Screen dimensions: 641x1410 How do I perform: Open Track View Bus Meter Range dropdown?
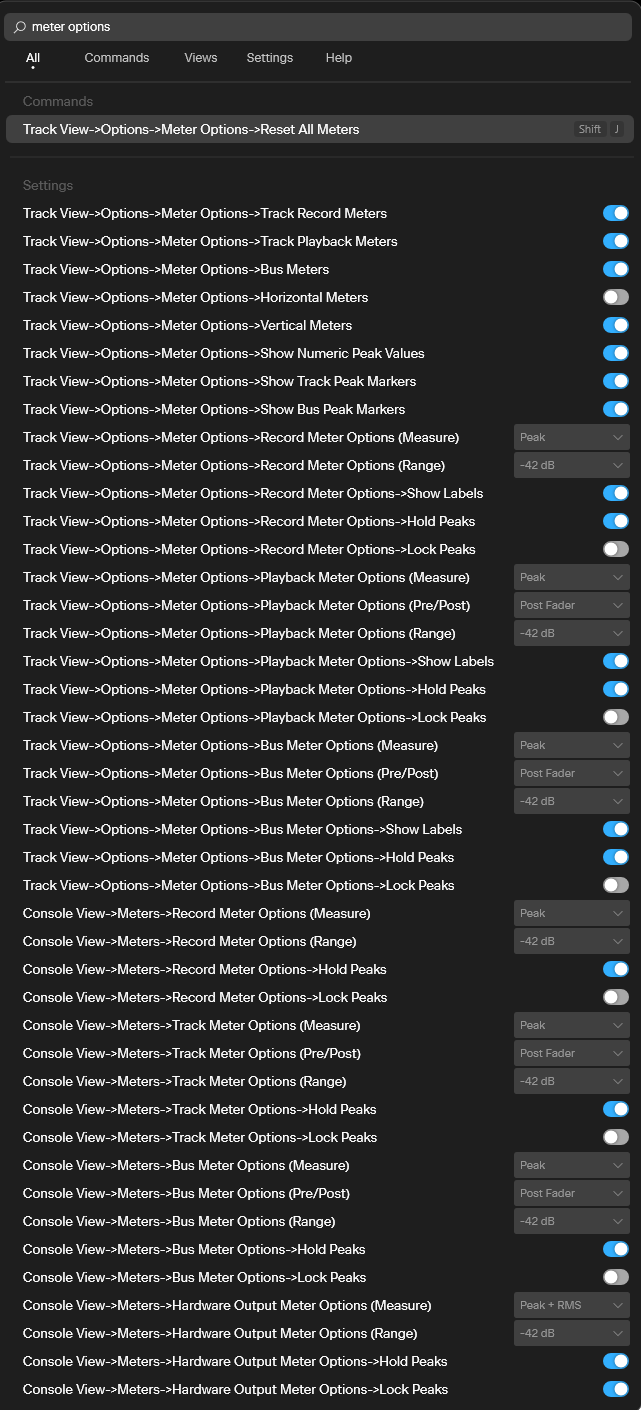tap(571, 801)
